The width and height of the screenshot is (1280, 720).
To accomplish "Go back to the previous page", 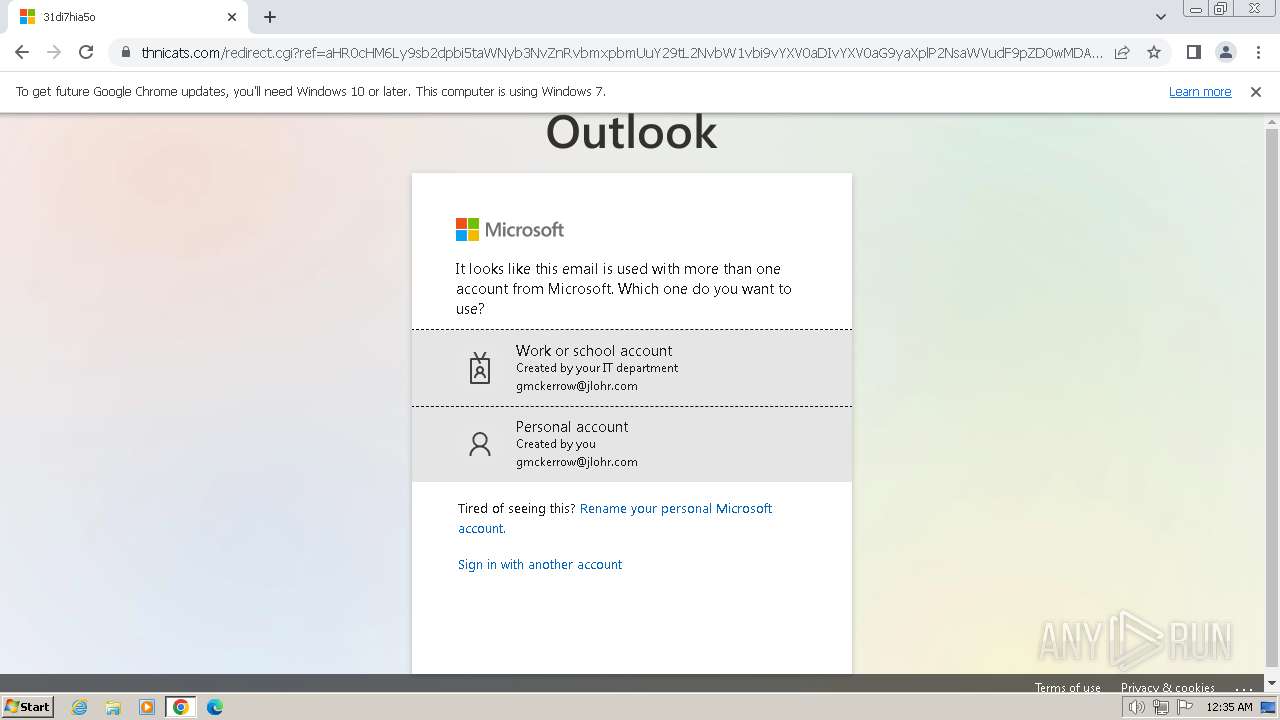I will click(x=22, y=52).
